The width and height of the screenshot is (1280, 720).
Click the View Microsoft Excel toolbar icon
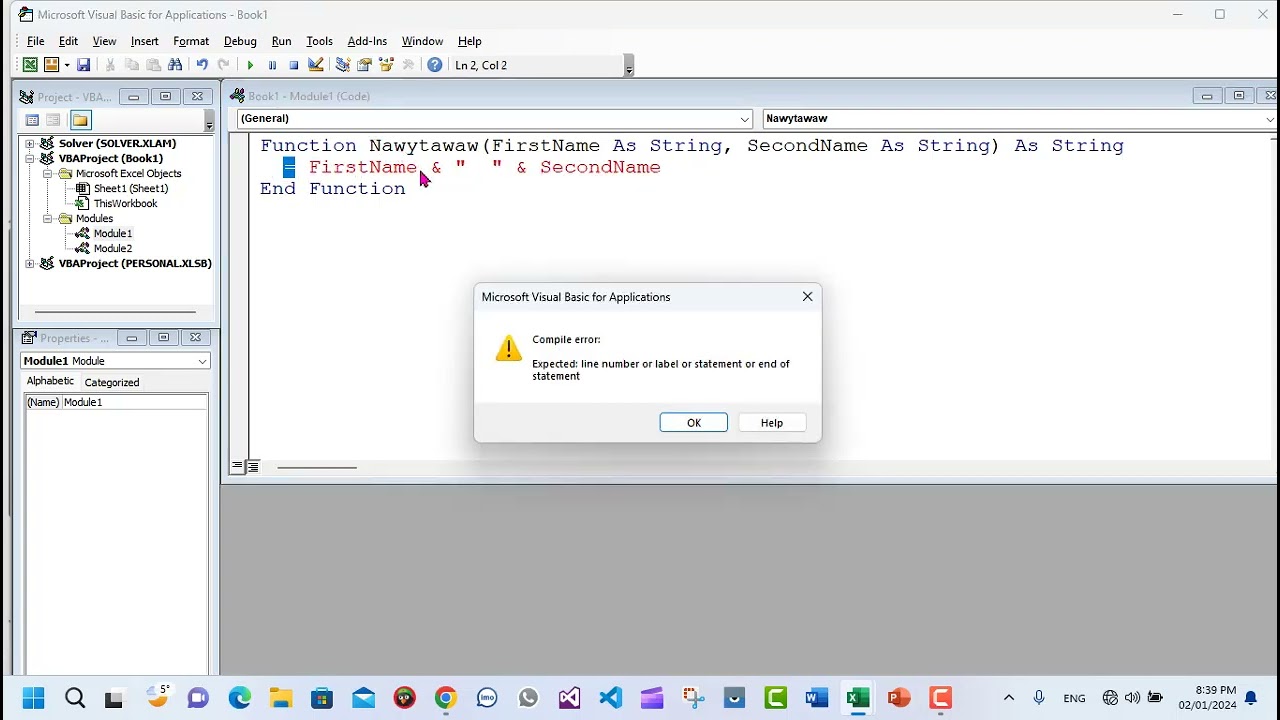[x=30, y=65]
